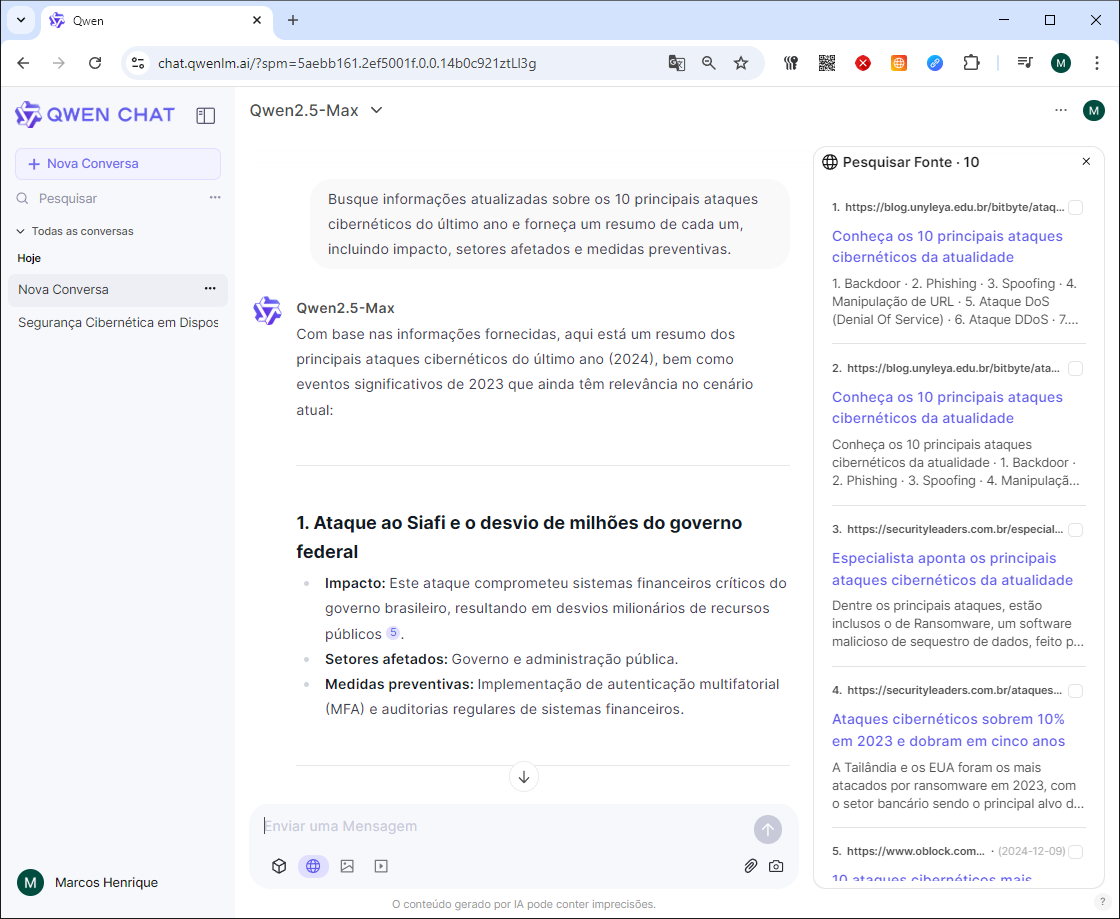Open the zoom magnifier in the address bar
Image resolution: width=1120 pixels, height=919 pixels.
tap(709, 63)
